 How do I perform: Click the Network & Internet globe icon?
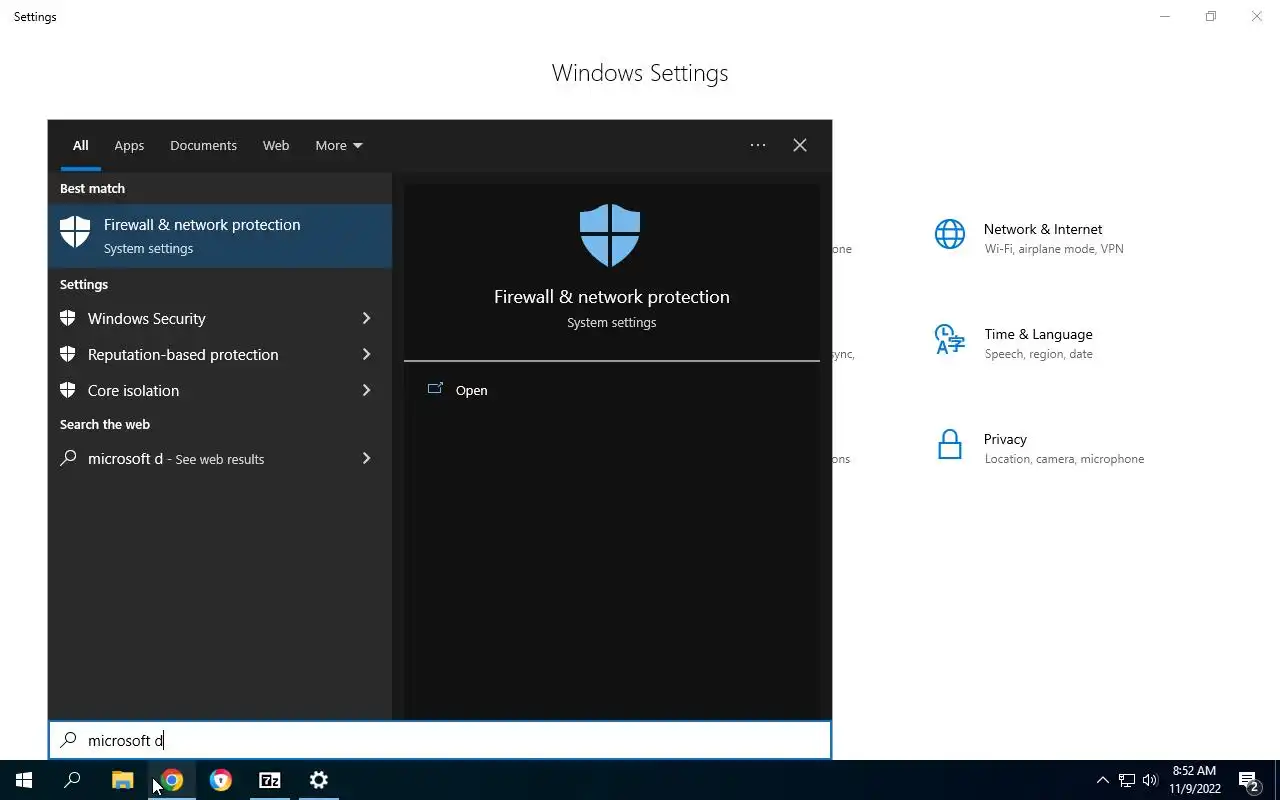click(x=950, y=235)
